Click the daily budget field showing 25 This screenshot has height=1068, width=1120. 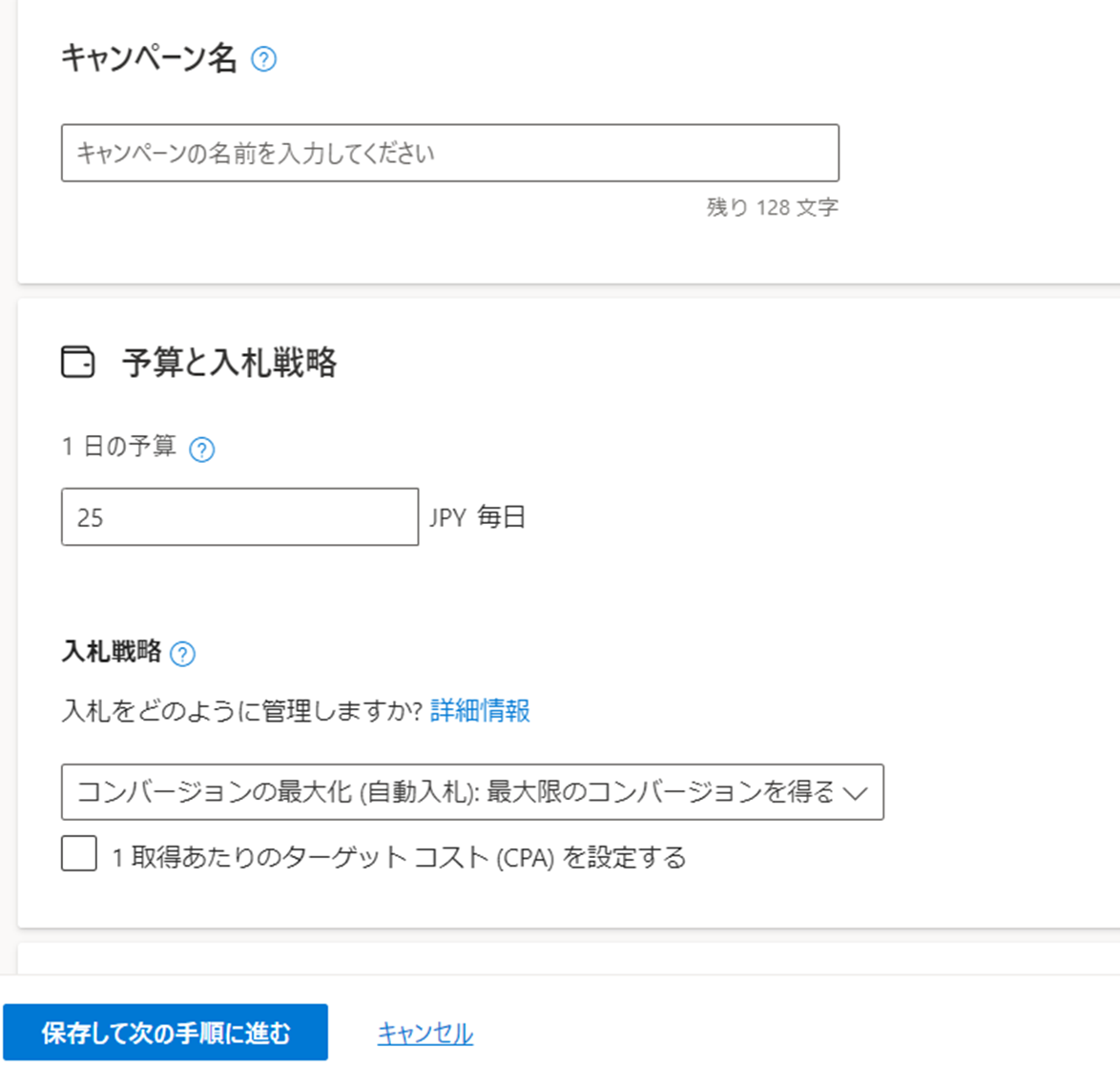point(240,517)
